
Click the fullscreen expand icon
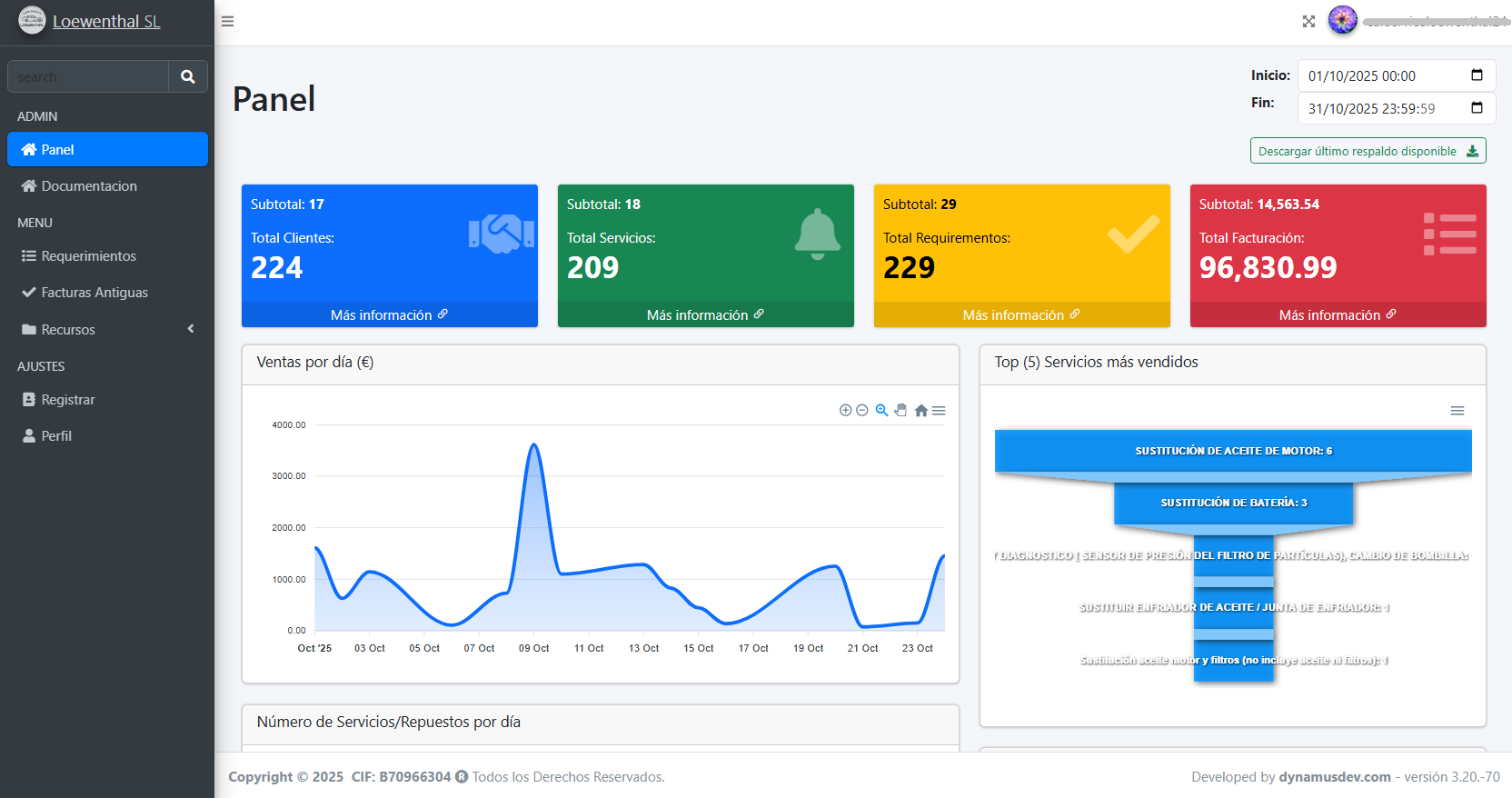click(x=1308, y=22)
